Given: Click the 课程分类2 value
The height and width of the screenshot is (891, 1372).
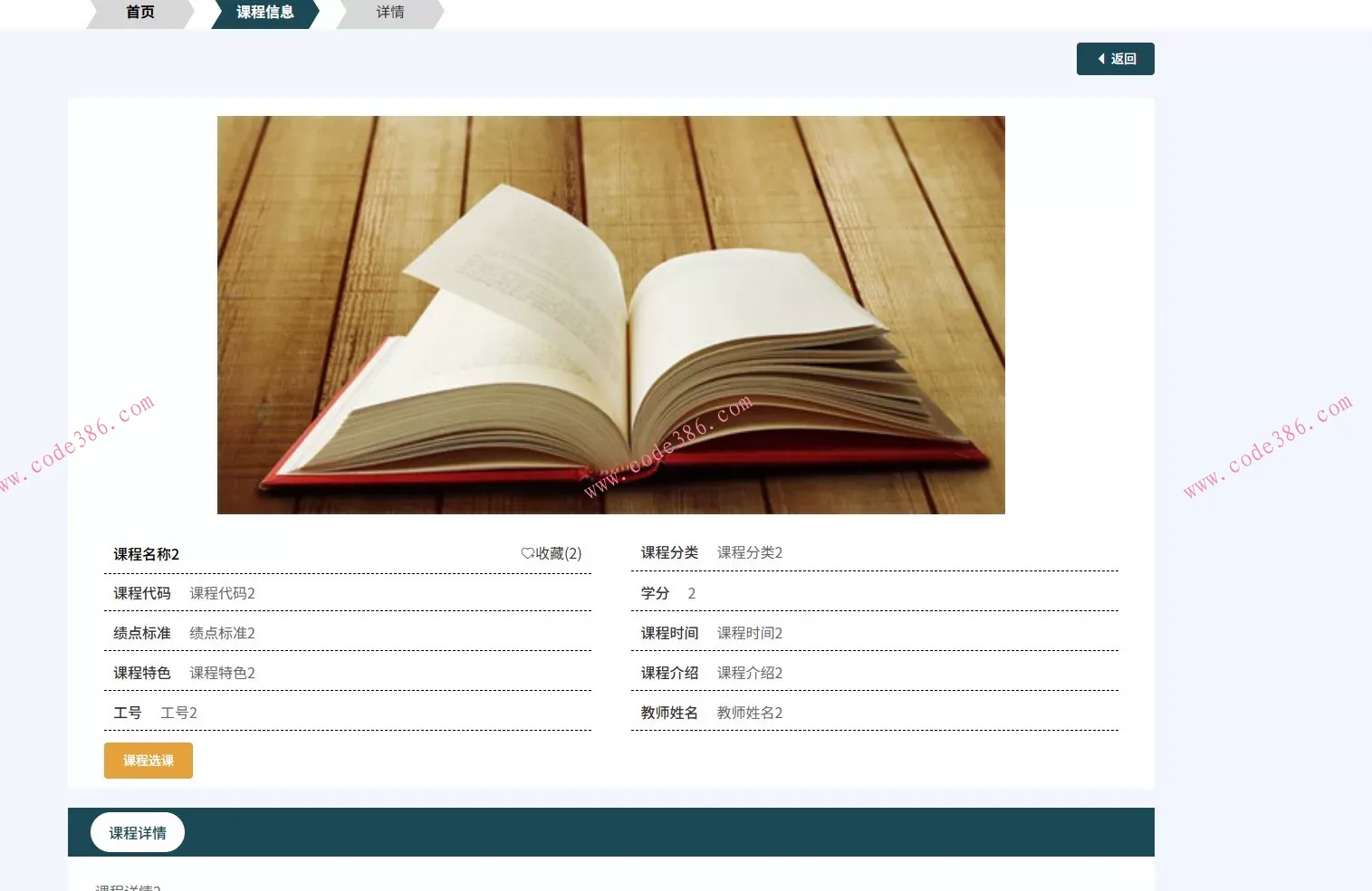Looking at the screenshot, I should (x=750, y=552).
